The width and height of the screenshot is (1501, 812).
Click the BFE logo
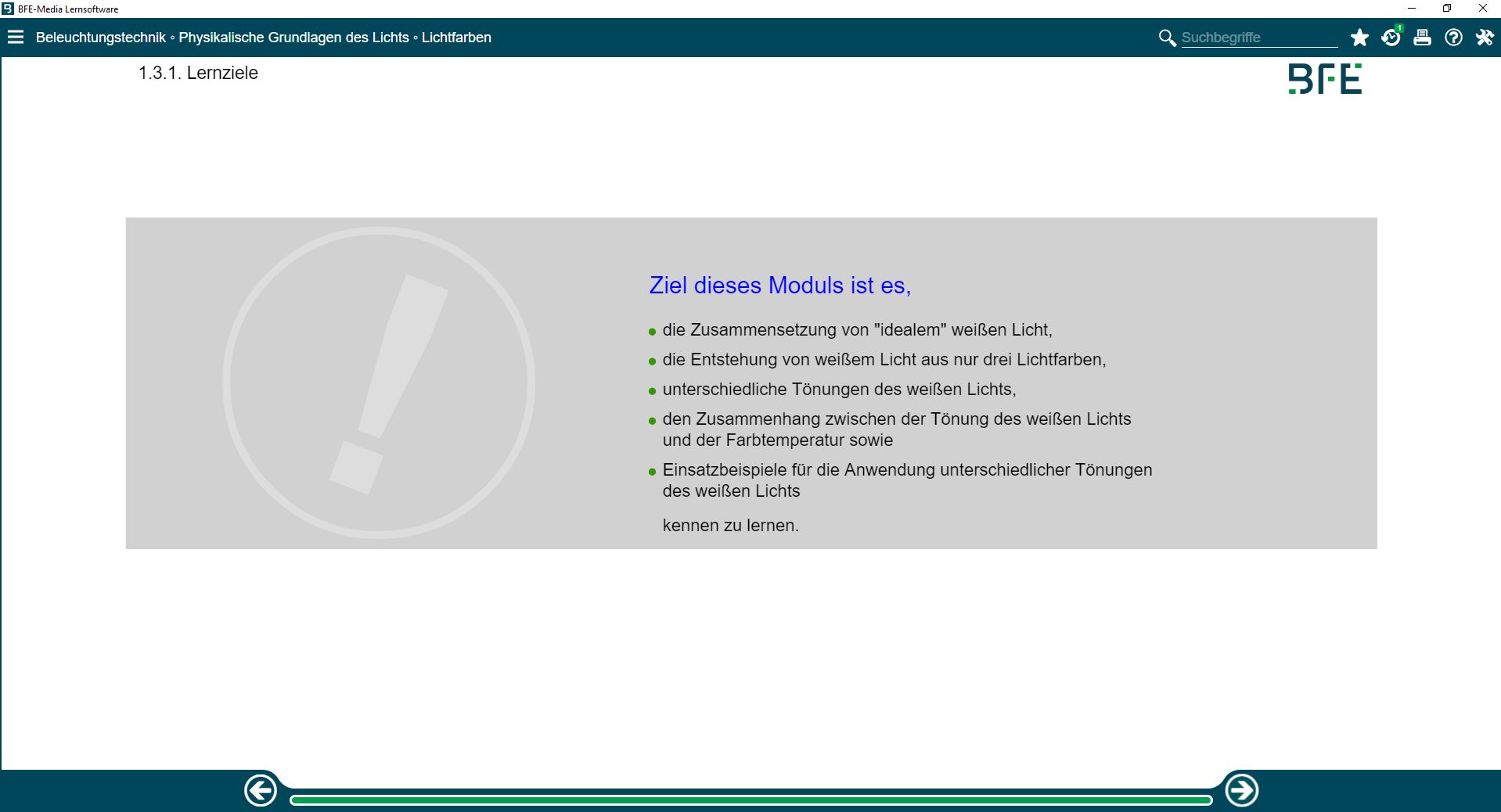coord(1325,79)
